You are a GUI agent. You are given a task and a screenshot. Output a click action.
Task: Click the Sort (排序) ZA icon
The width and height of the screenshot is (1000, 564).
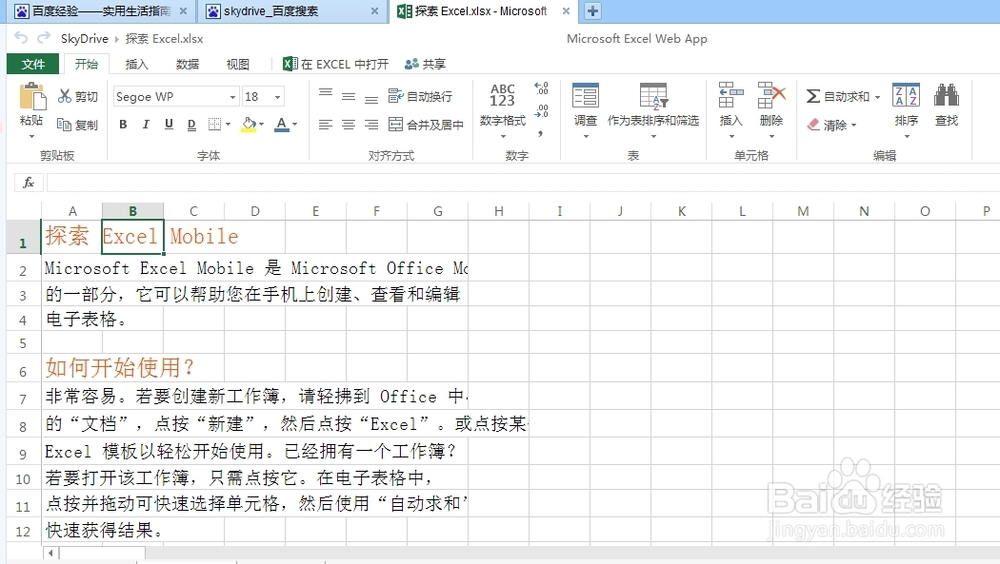906,97
